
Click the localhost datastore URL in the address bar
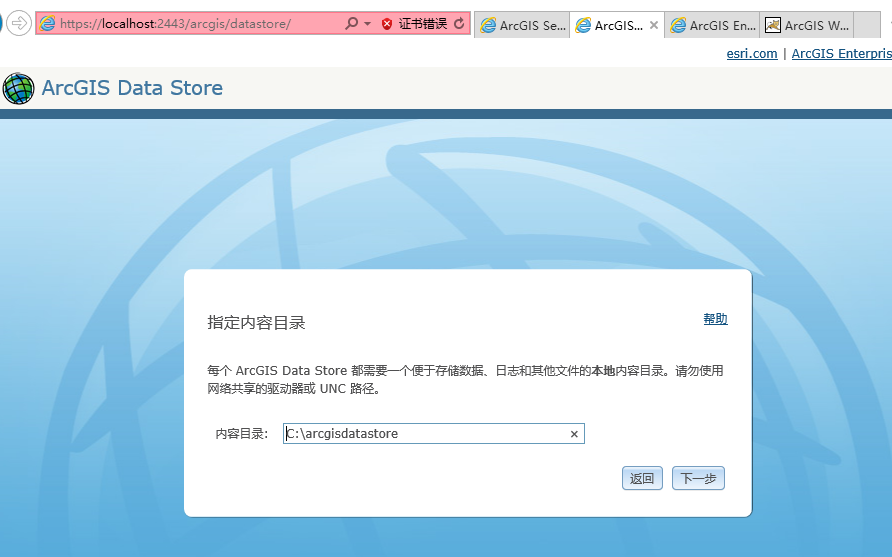(175, 24)
